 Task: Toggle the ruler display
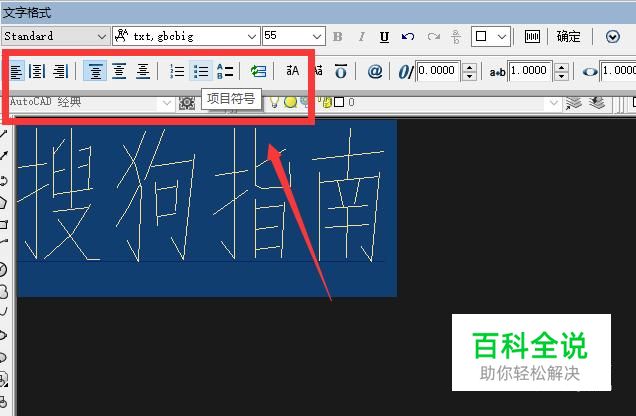pos(532,36)
